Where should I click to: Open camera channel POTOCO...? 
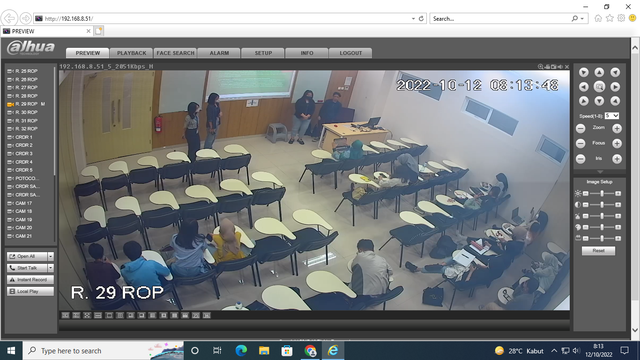23,178
